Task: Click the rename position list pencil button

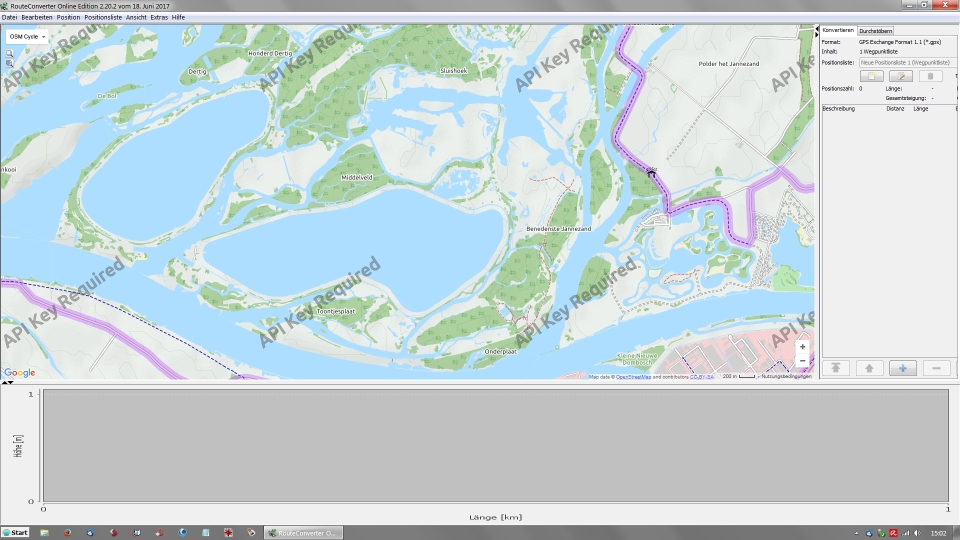Action: [901, 76]
